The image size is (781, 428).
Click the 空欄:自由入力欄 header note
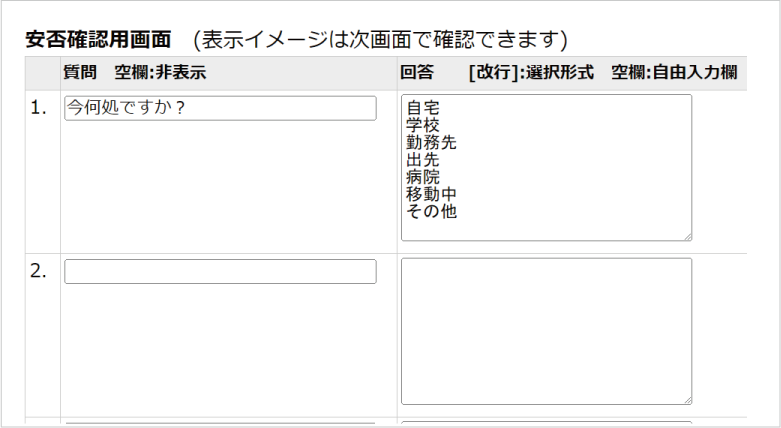click(674, 73)
